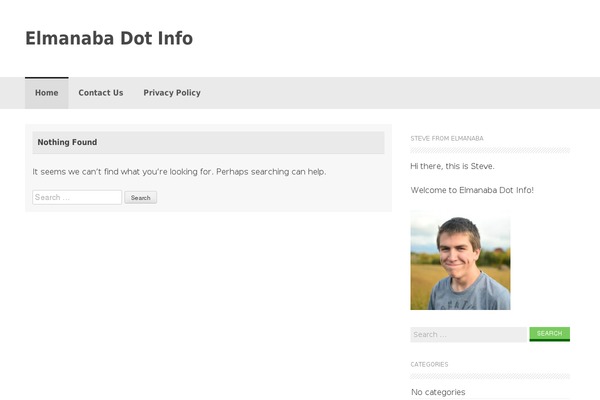Click the gray Search button
600x400 pixels.
tap(140, 198)
